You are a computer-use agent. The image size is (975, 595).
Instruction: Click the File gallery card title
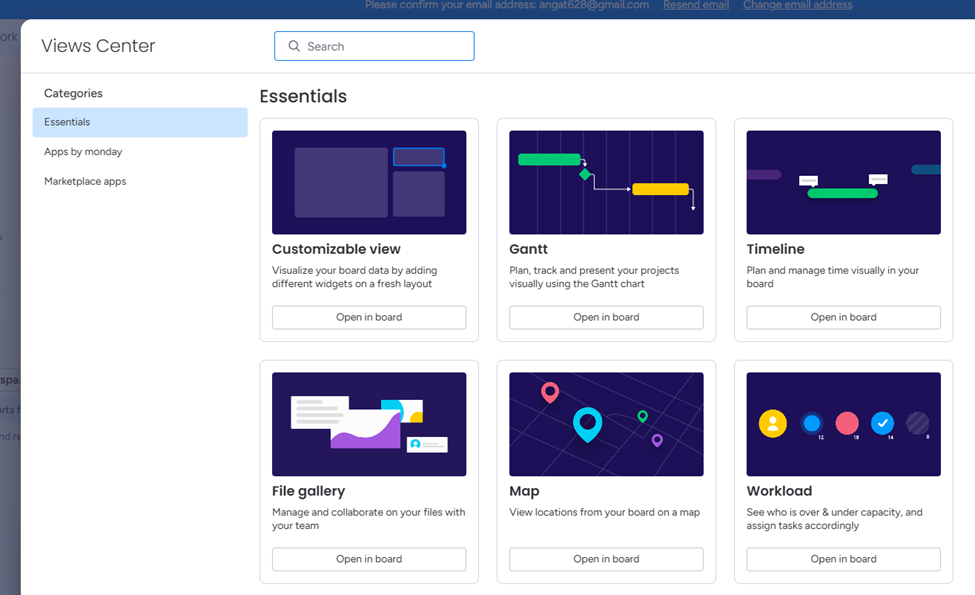coord(308,491)
